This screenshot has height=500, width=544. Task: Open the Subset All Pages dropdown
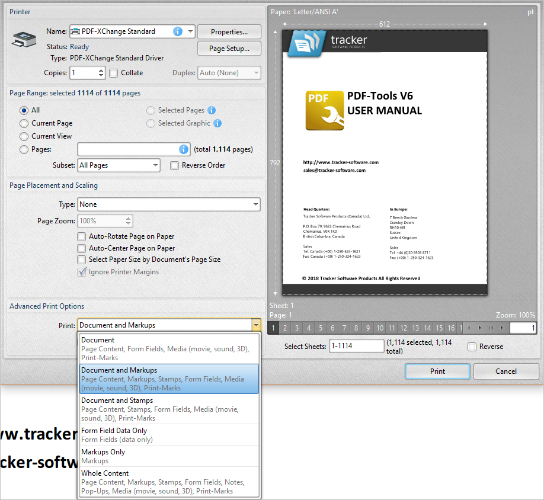[155, 166]
